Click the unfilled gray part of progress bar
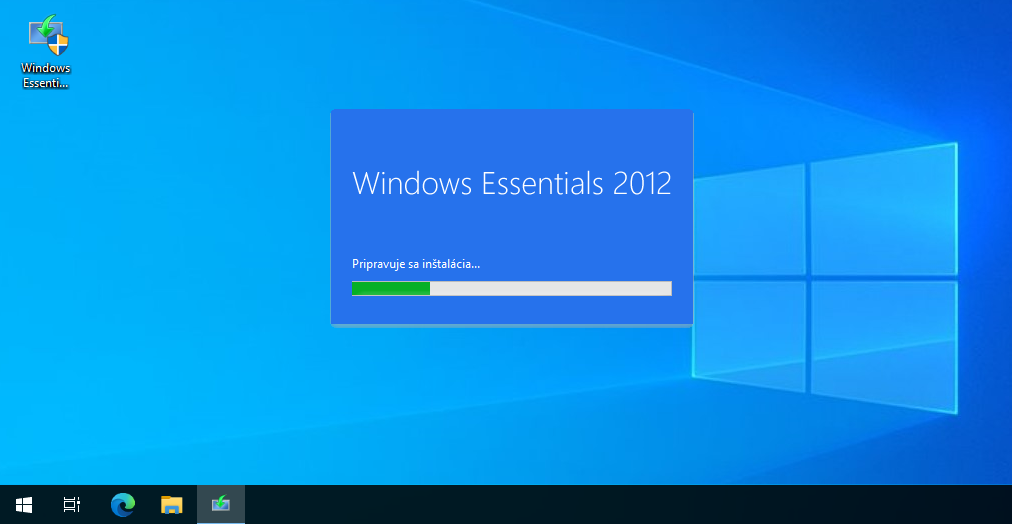The image size is (1012, 524). 550,288
